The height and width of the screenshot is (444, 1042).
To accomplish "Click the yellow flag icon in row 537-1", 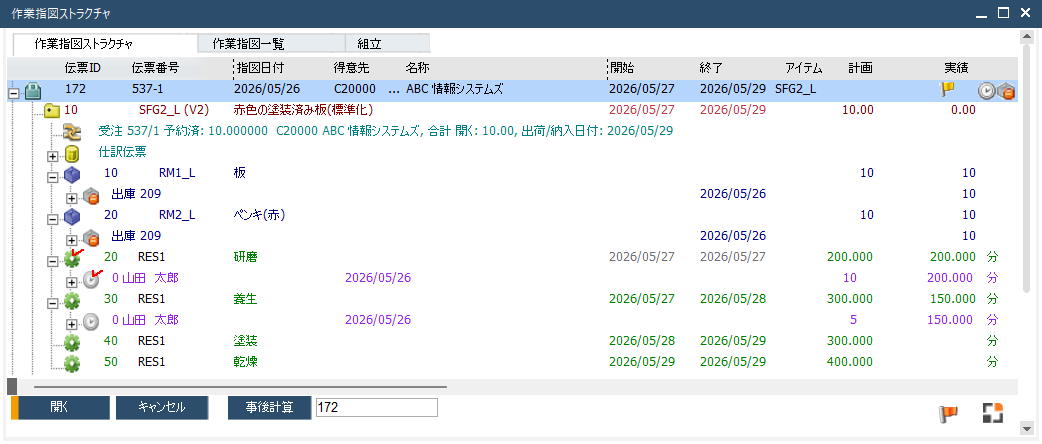I will 947,89.
